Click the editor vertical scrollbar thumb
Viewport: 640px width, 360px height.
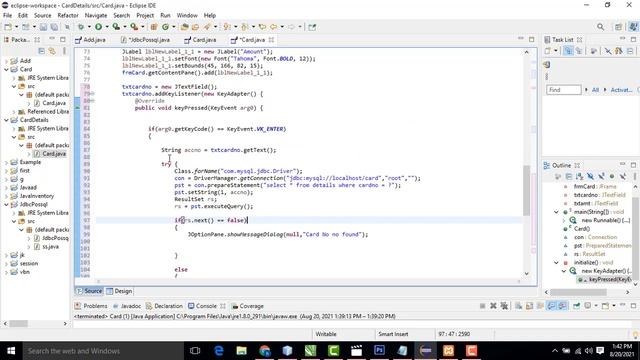pos(526,190)
